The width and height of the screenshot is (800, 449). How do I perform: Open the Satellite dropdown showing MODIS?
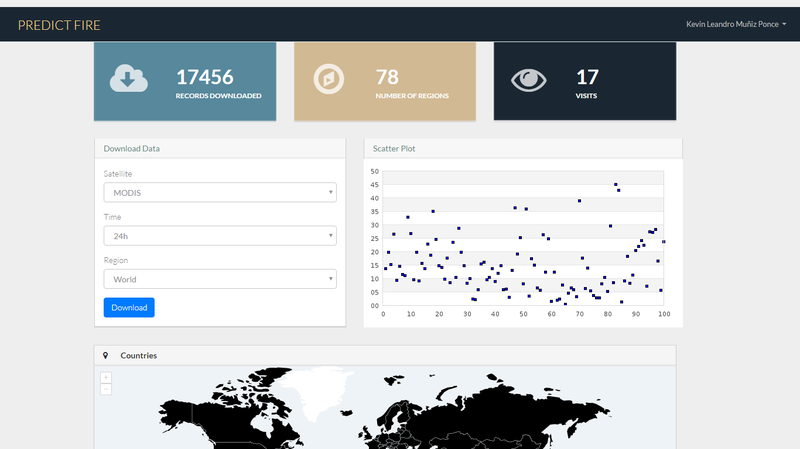[x=219, y=192]
